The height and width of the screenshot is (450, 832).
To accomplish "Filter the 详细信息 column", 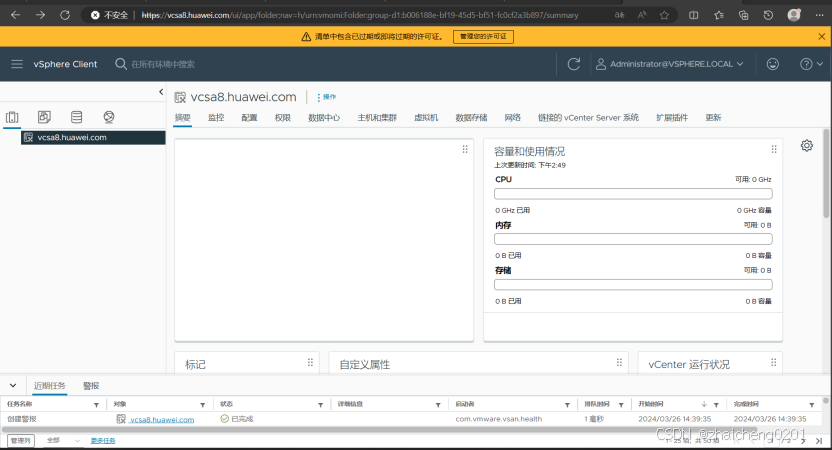I will (x=438, y=405).
